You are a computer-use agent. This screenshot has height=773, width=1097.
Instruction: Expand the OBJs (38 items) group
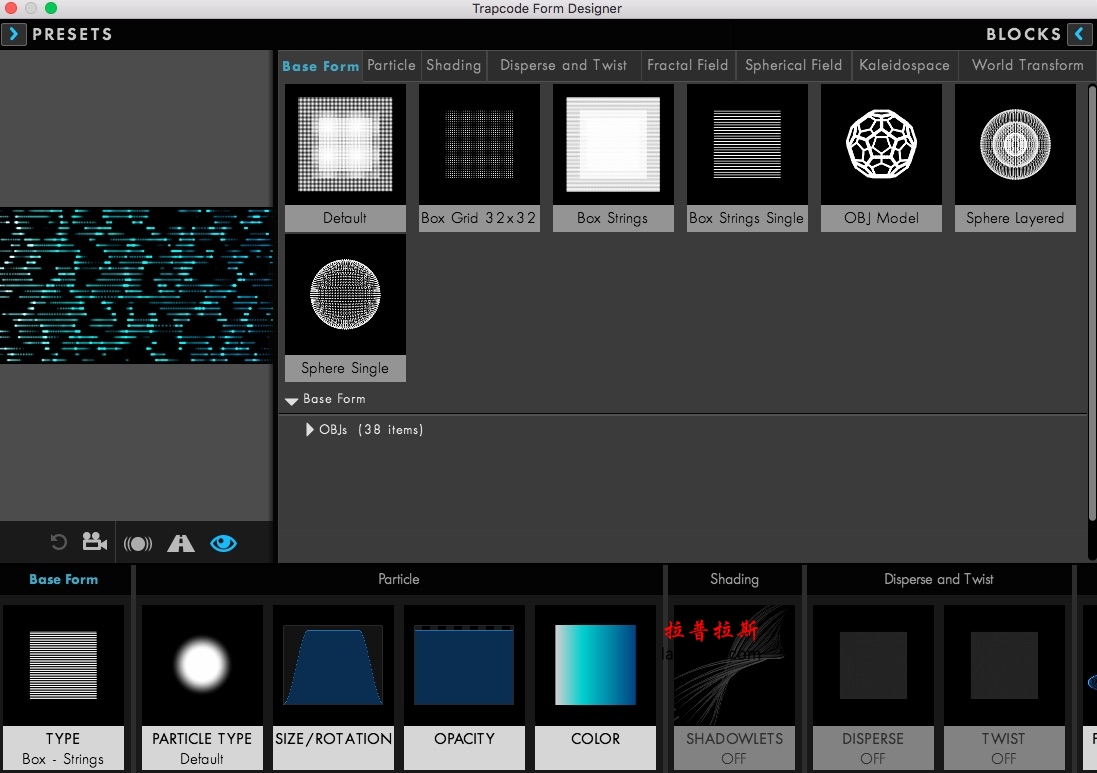(309, 430)
